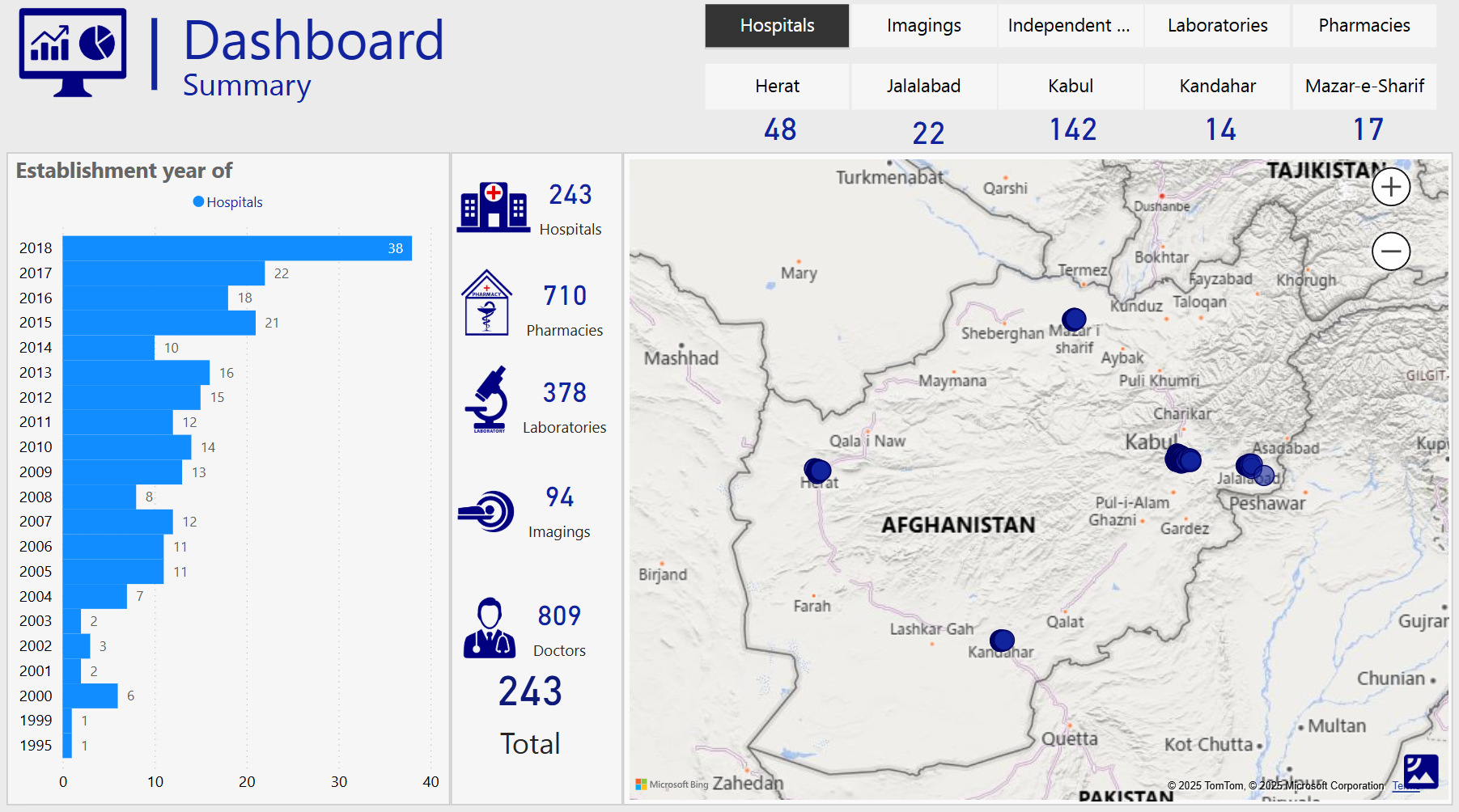Viewport: 1459px width, 812px height.
Task: Filter by Kabul city button
Action: (1070, 87)
